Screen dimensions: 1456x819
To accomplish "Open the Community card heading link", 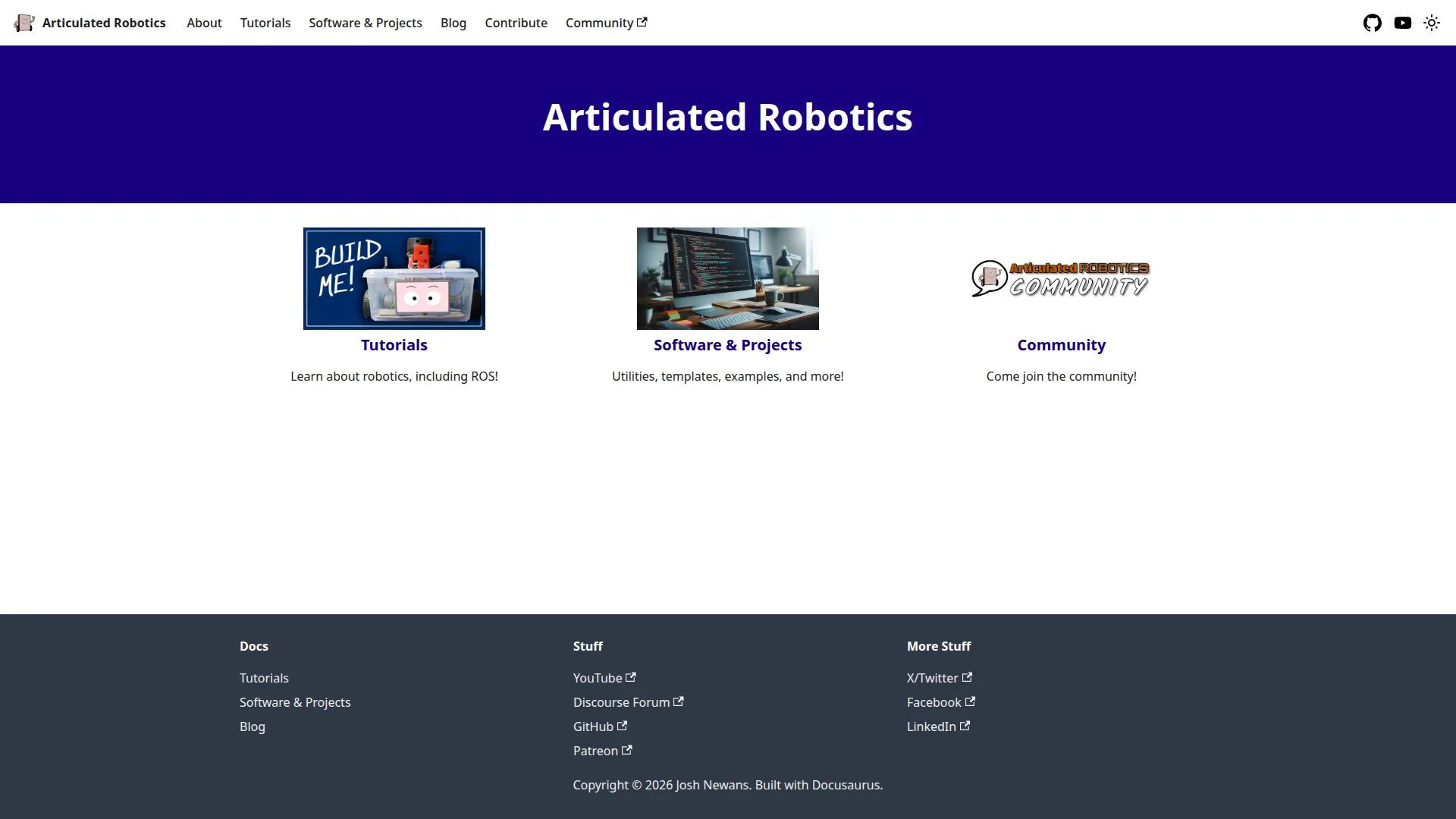I will 1062,345.
